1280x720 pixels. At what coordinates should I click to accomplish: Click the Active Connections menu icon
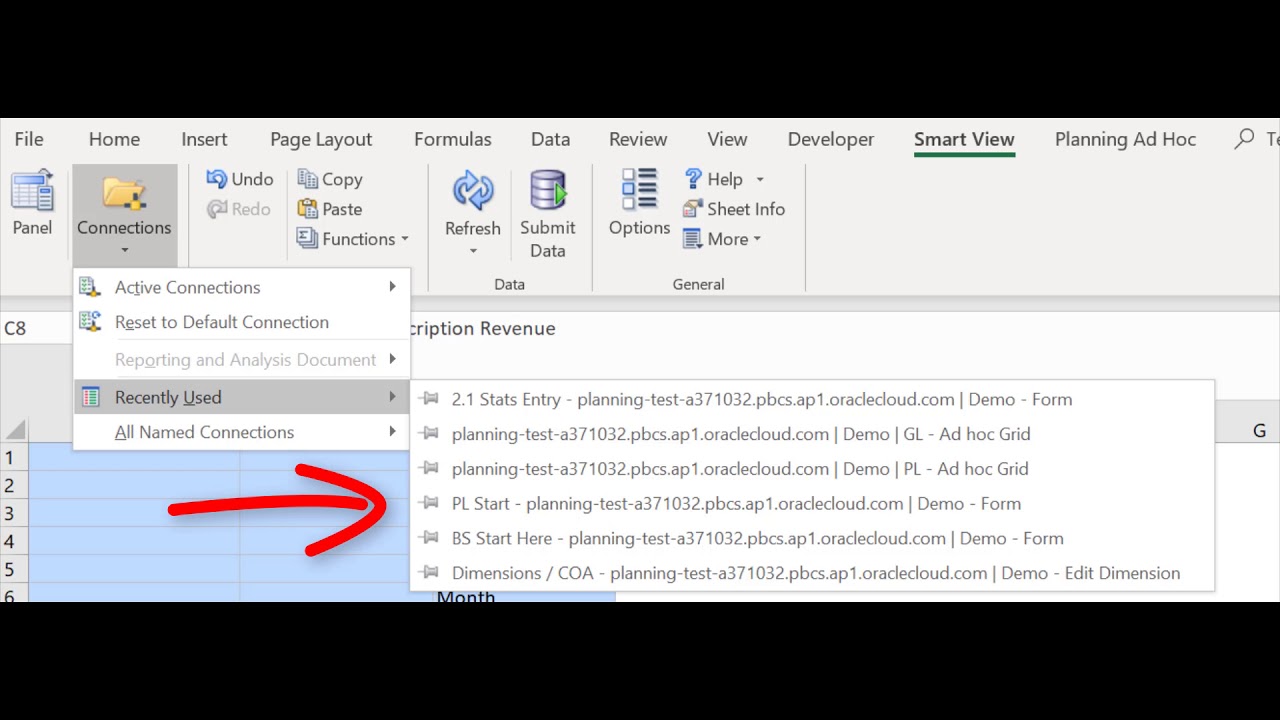point(90,288)
